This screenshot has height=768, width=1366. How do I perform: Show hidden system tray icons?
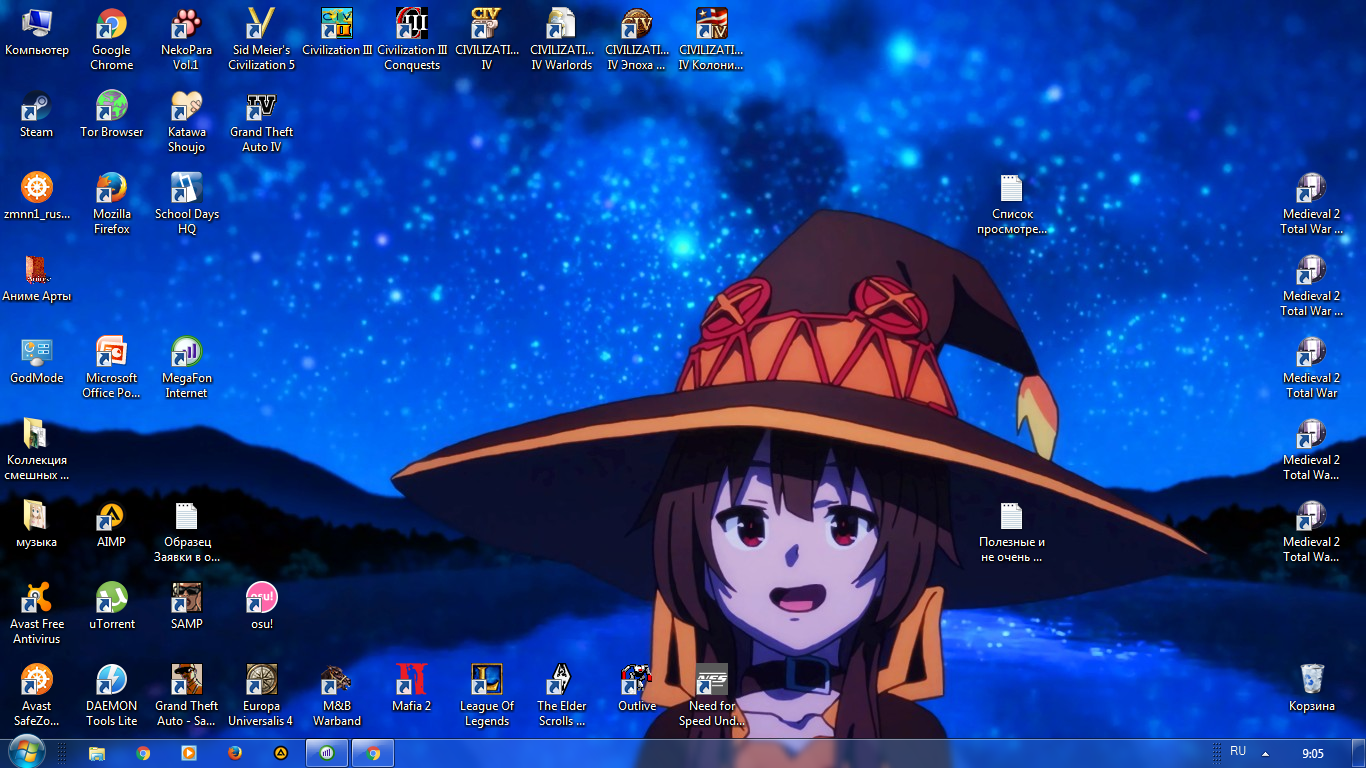(1265, 753)
